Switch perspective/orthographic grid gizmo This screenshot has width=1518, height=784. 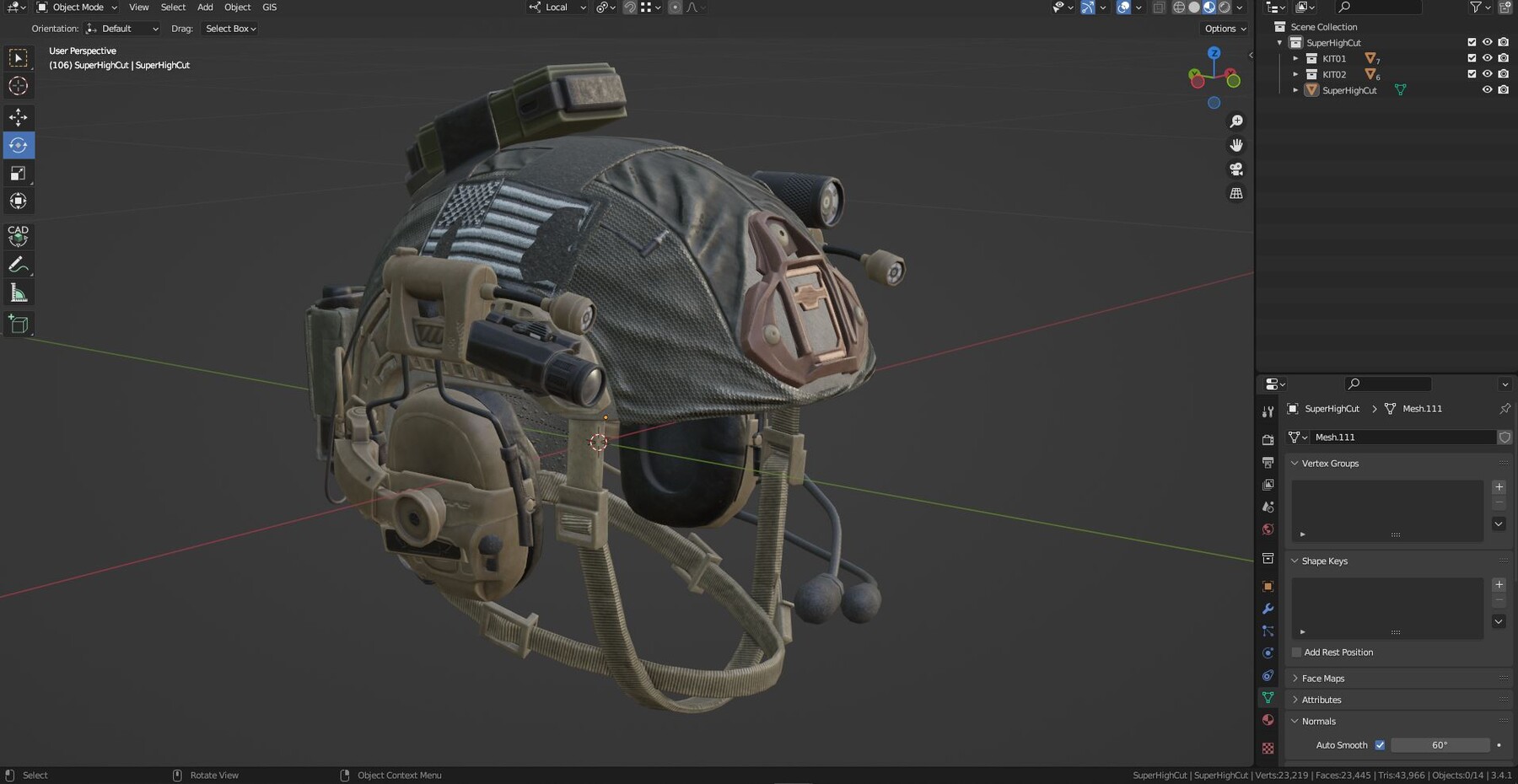[x=1235, y=193]
